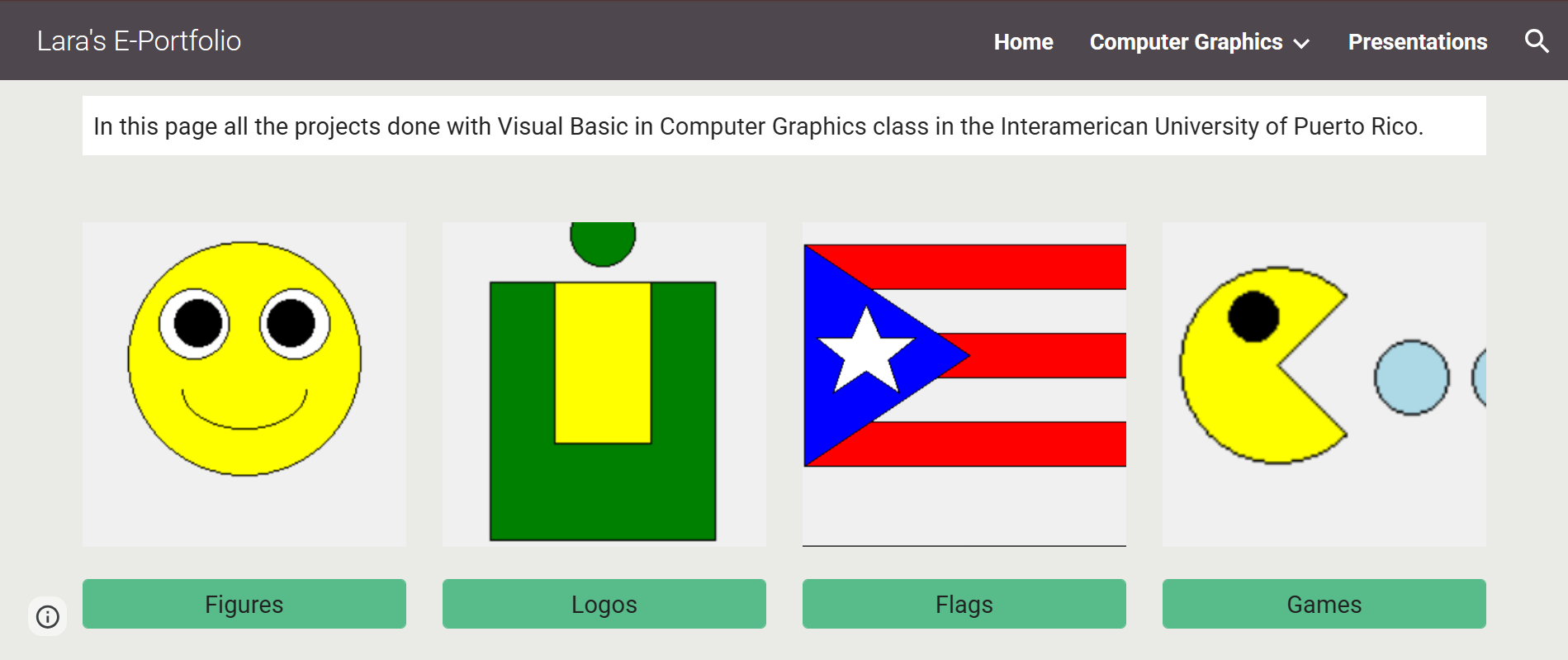Select the yellow smiley face thumbnail
The image size is (1568, 660).
pyautogui.click(x=244, y=384)
